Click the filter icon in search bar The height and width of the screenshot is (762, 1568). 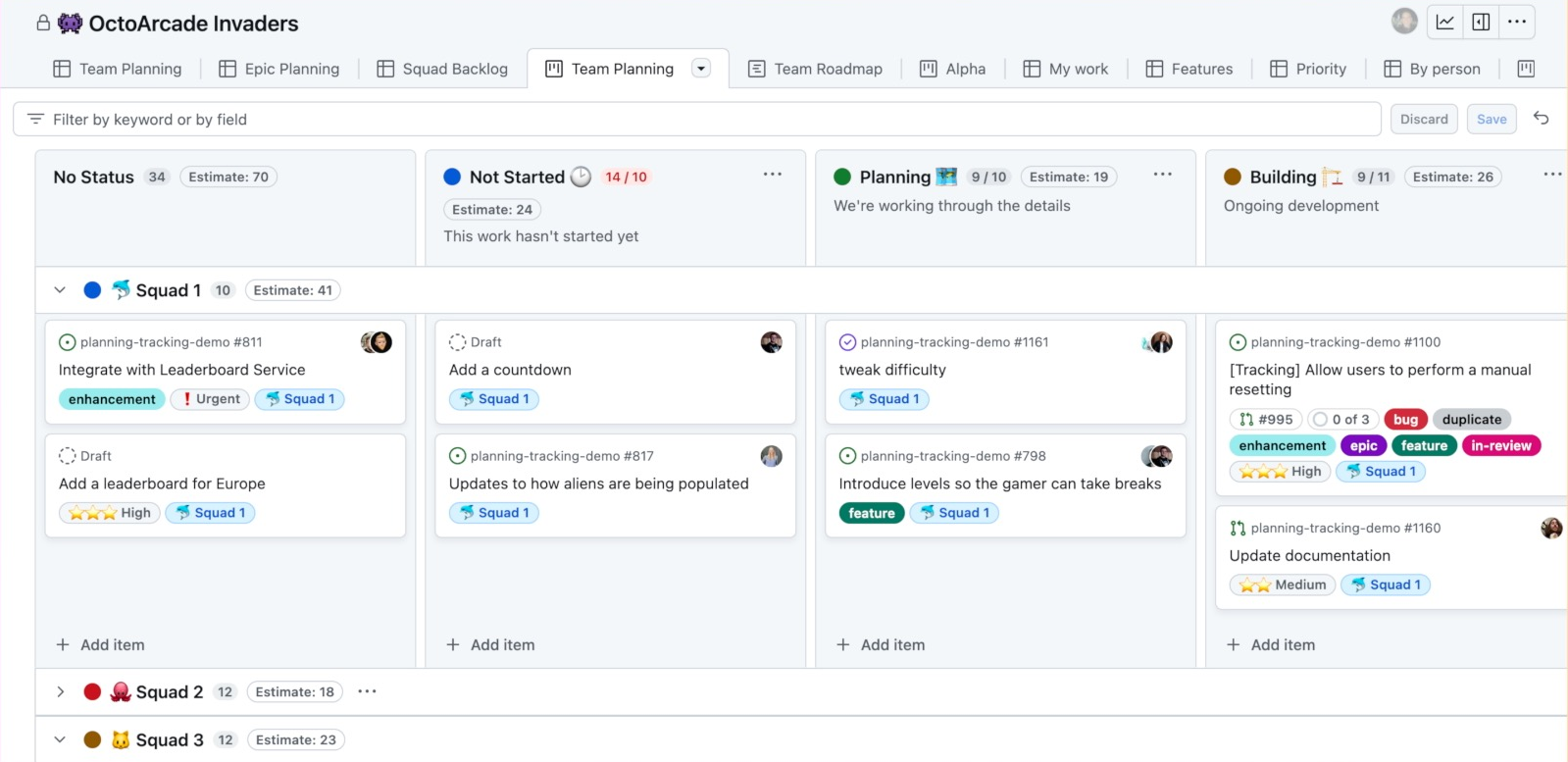pos(36,119)
